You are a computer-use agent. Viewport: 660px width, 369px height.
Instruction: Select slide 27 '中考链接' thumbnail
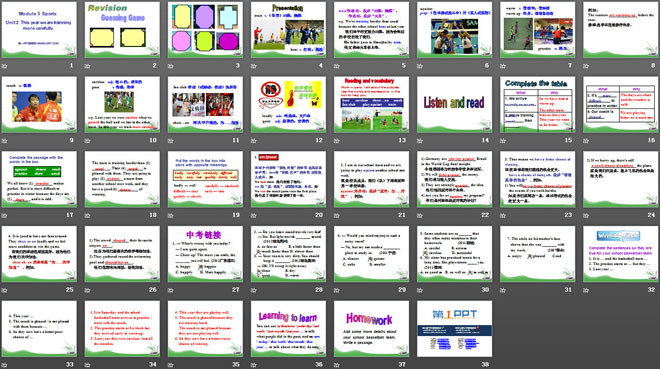point(205,254)
